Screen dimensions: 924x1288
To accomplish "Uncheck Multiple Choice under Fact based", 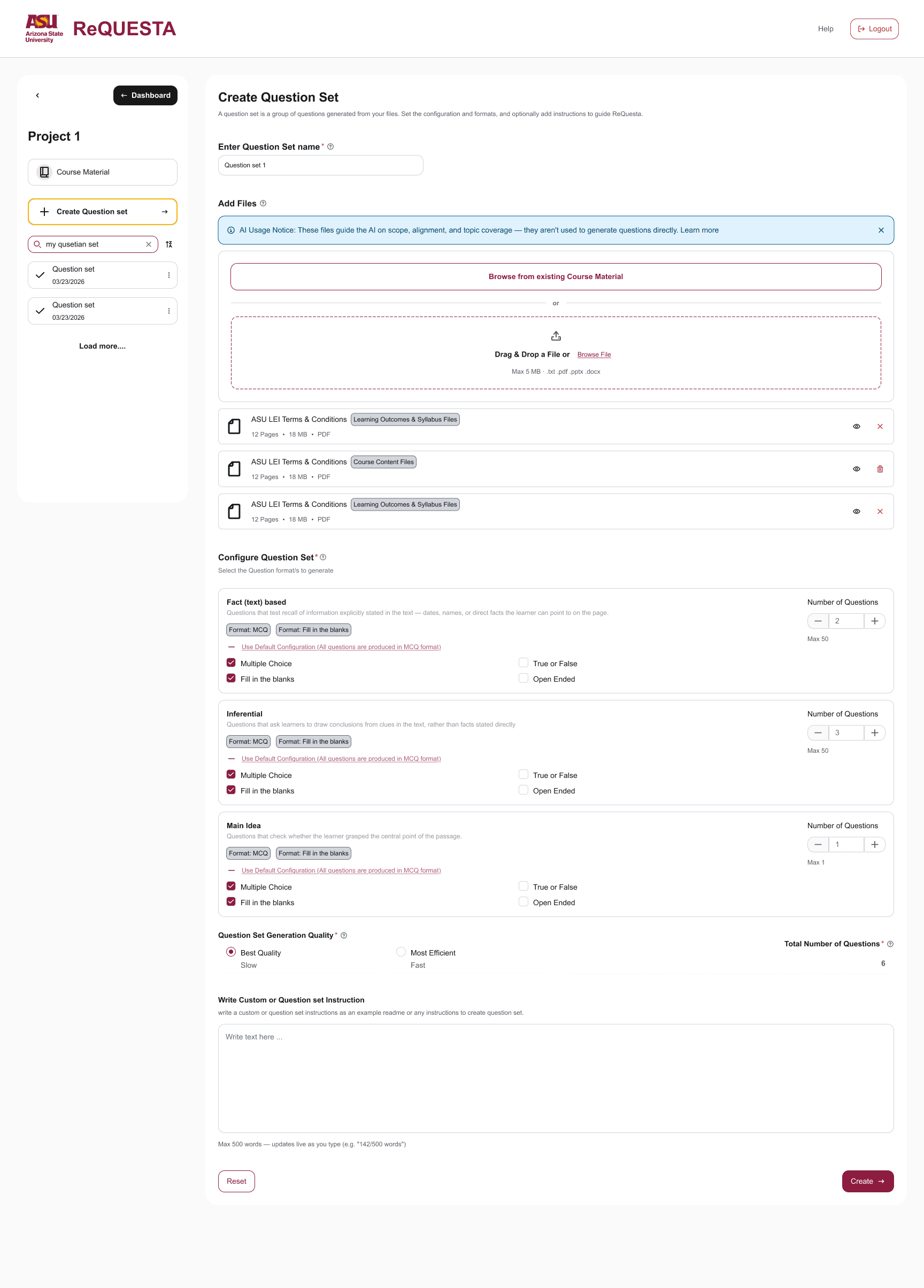I will pos(231,663).
